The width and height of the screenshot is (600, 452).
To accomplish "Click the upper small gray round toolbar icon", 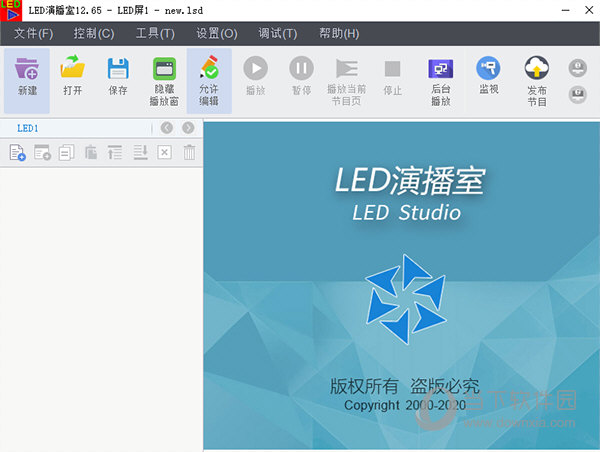I will 577,68.
